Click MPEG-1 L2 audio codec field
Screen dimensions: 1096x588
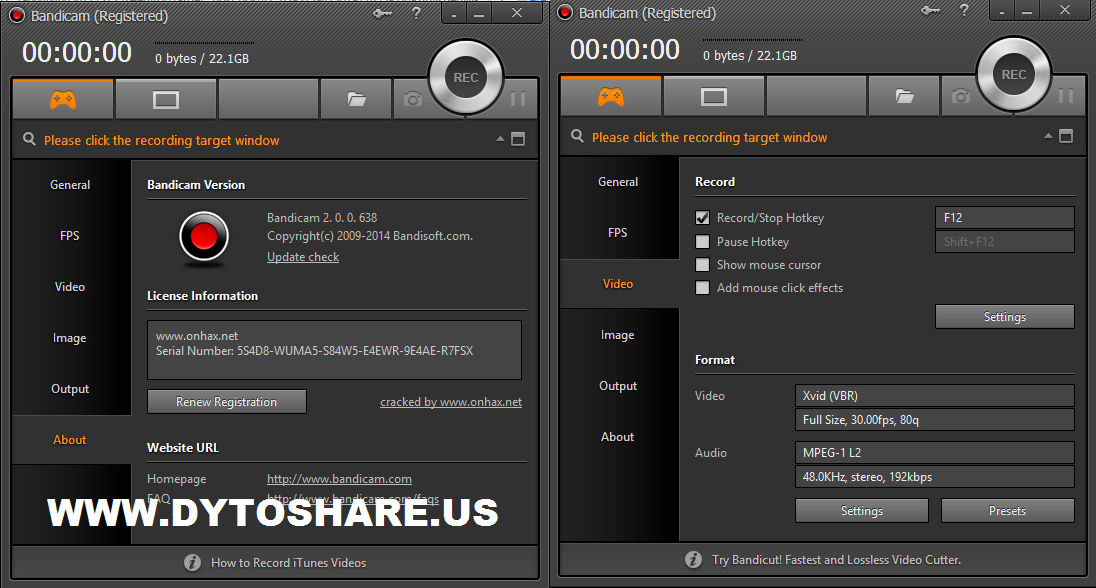tap(935, 452)
